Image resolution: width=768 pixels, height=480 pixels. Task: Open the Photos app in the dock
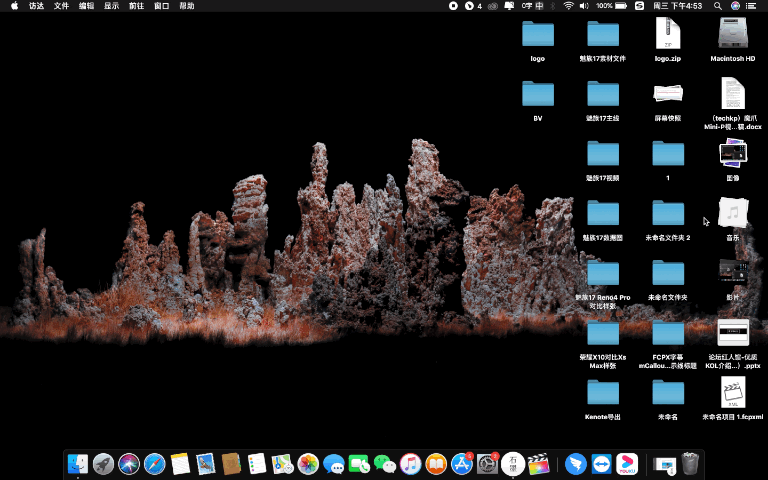308,464
